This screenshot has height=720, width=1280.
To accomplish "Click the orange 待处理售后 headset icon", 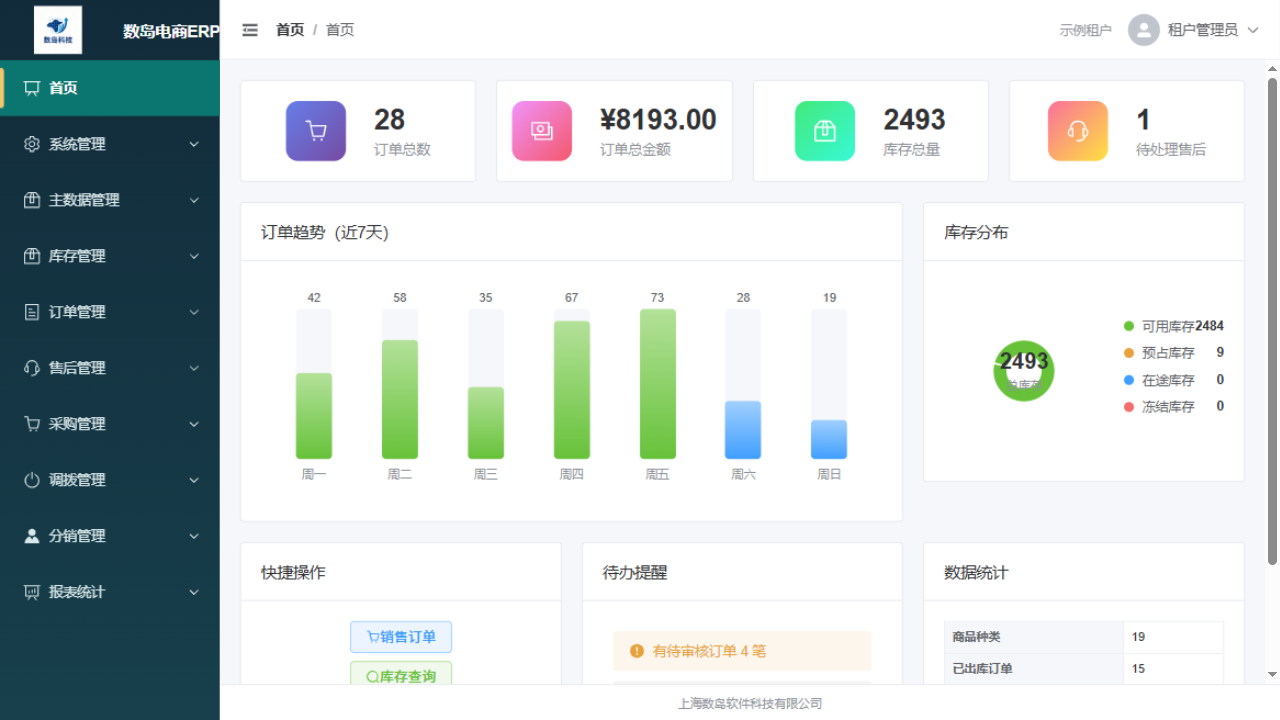I will pos(1078,131).
